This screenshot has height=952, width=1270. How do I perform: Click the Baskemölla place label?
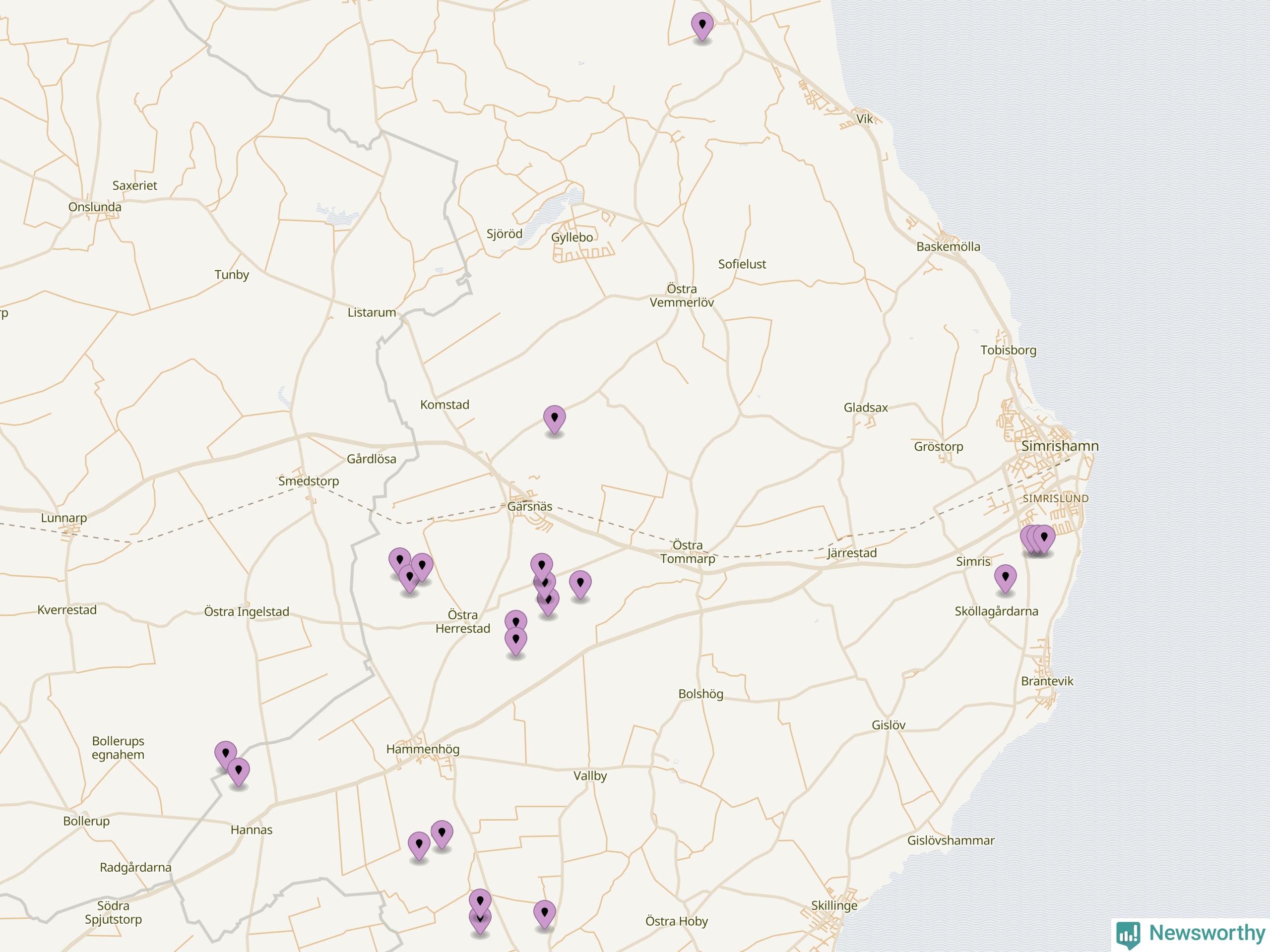point(949,247)
